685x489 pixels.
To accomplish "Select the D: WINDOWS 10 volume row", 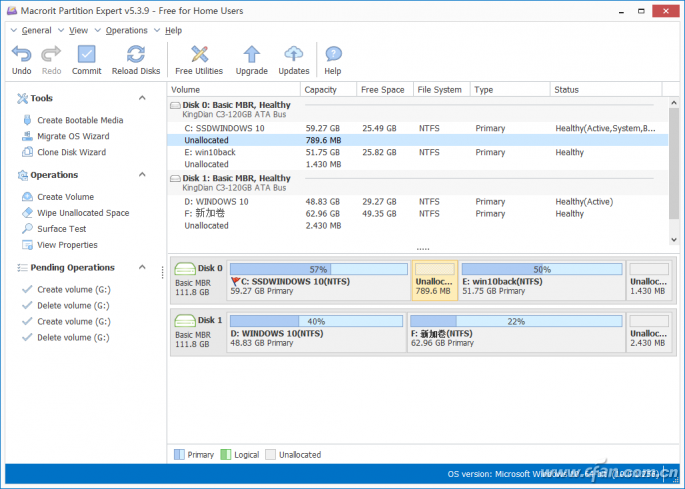I will 418,201.
